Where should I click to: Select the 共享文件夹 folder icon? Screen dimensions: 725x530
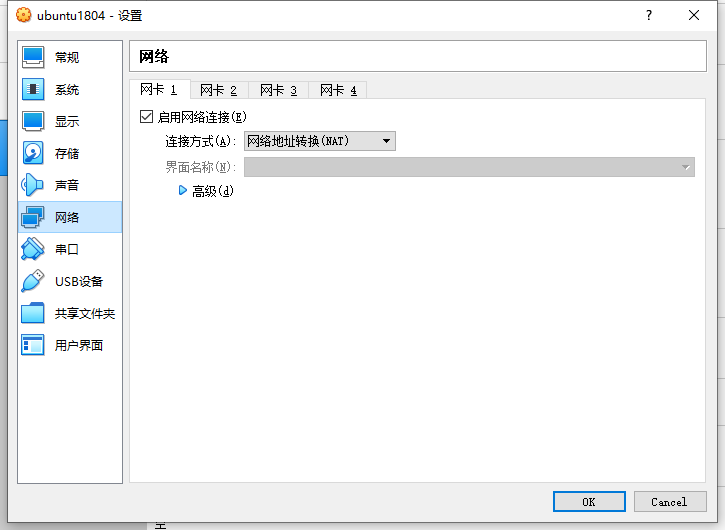33,313
